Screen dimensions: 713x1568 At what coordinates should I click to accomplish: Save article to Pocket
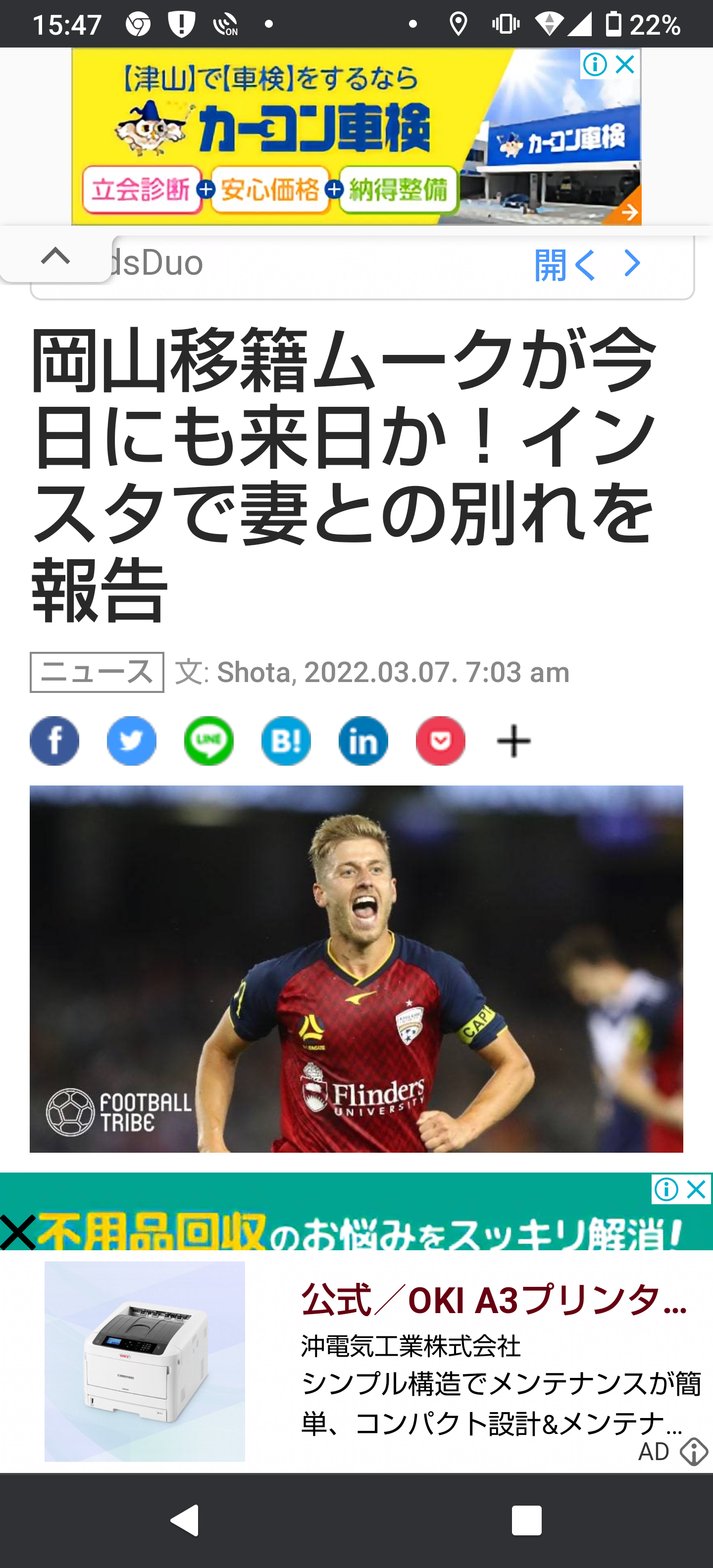click(x=441, y=741)
